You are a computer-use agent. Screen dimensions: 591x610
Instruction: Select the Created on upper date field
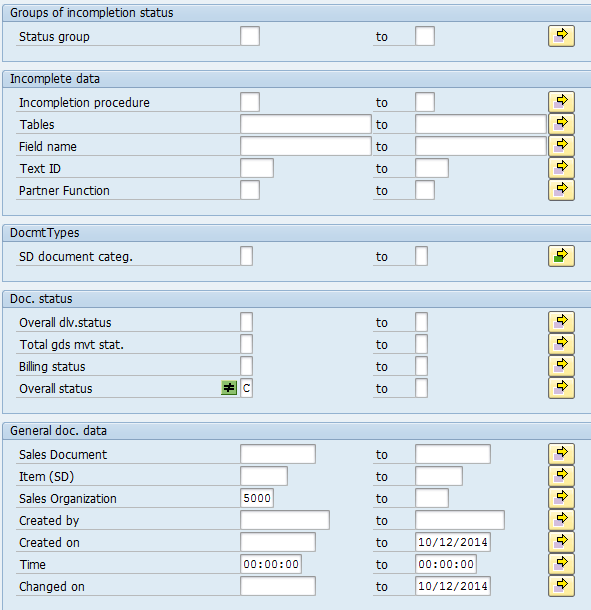click(x=452, y=542)
